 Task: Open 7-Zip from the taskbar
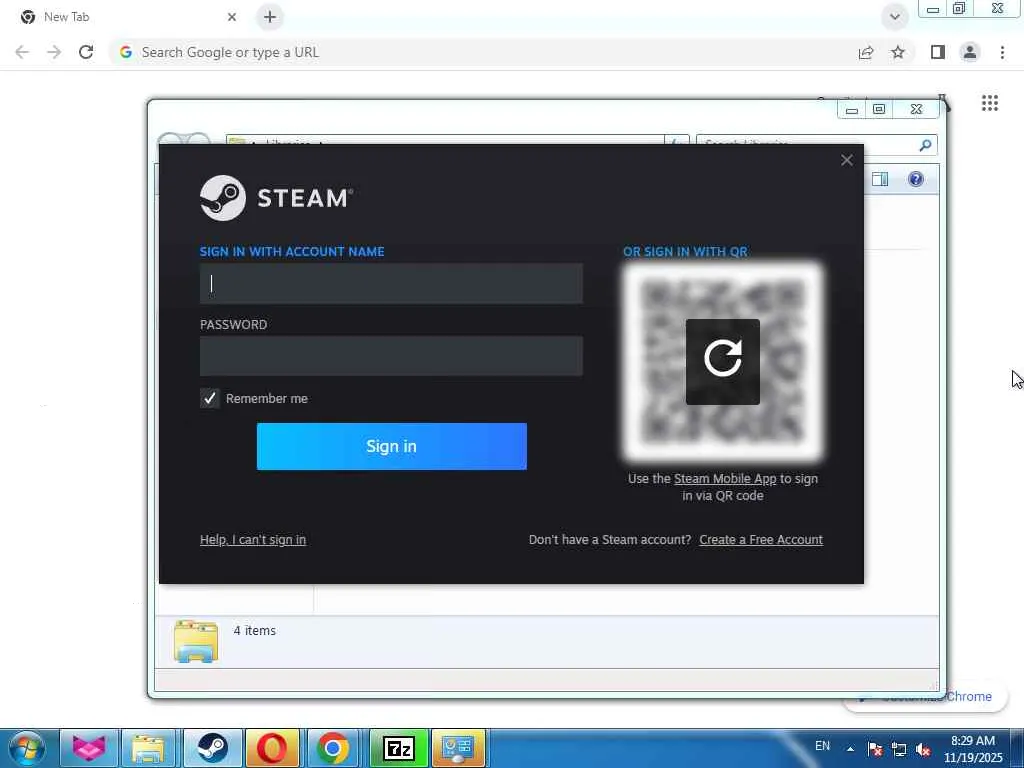point(398,748)
